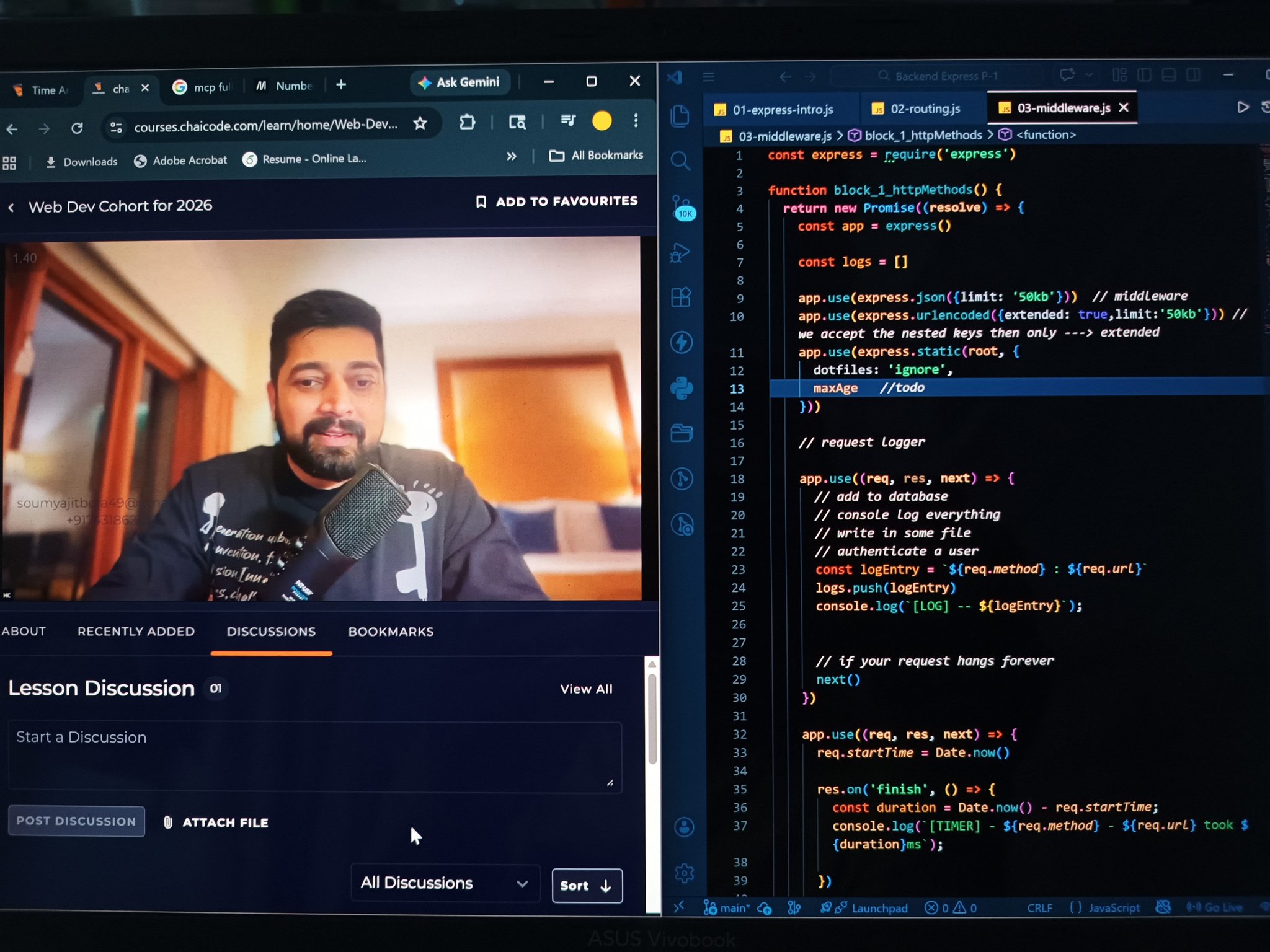Viewport: 1270px width, 952px height.
Task: Toggle the bottom panel layout icon
Action: (1168, 76)
